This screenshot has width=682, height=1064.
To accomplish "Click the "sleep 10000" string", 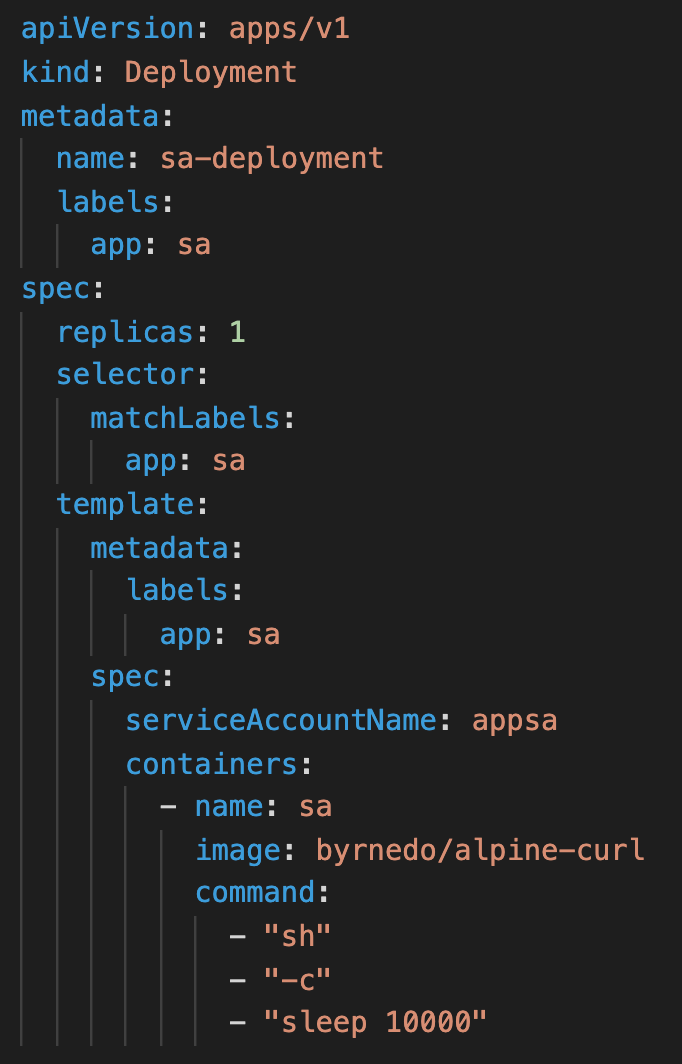I will (x=374, y=1023).
